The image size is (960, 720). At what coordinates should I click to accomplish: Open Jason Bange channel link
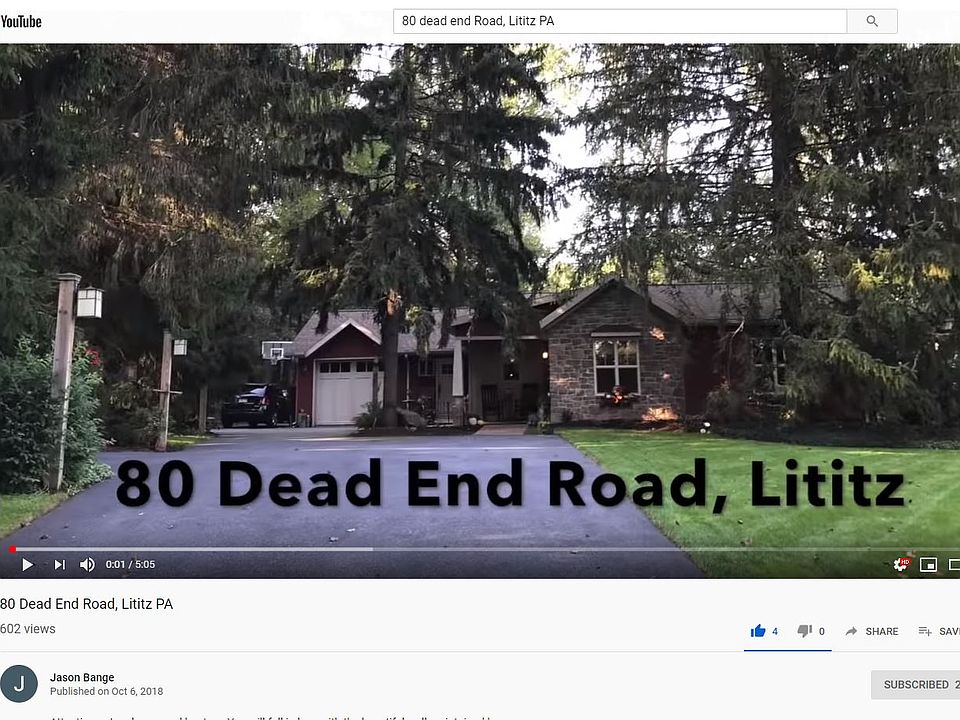[x=82, y=677]
